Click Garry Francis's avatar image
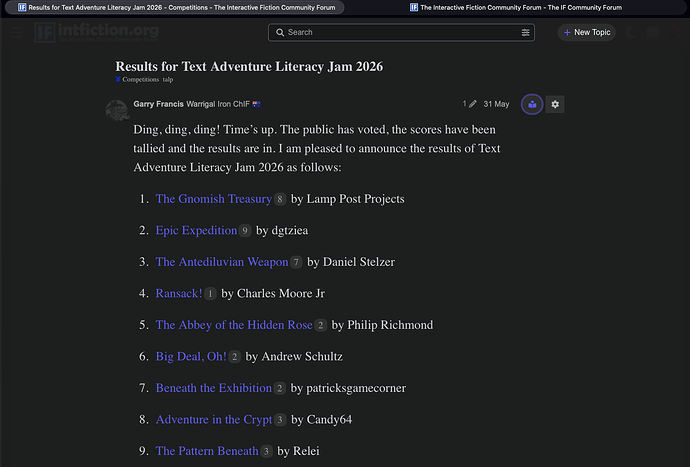690x467 pixels. [117, 110]
